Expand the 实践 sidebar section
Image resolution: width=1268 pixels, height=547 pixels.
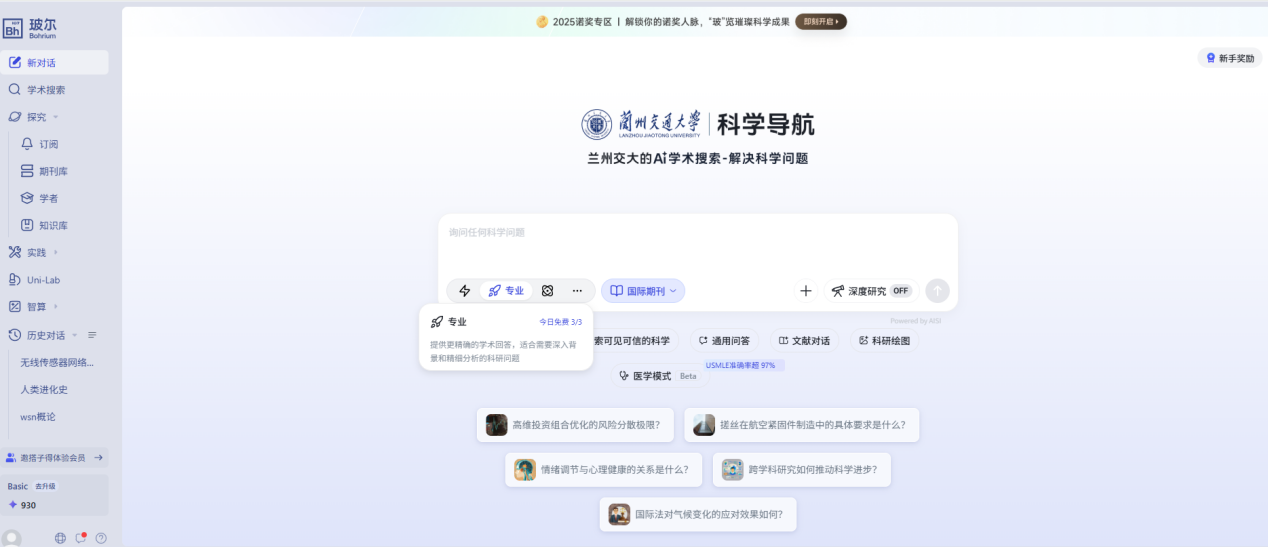click(x=37, y=252)
